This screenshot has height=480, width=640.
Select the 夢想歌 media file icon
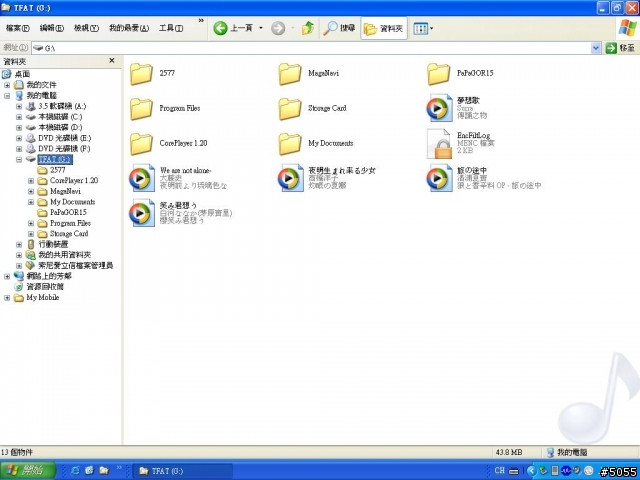tap(439, 108)
